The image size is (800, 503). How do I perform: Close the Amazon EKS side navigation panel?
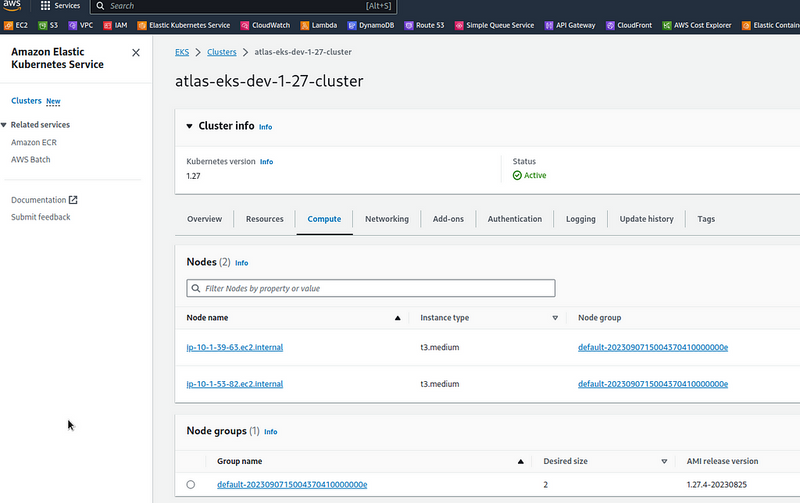pos(136,52)
